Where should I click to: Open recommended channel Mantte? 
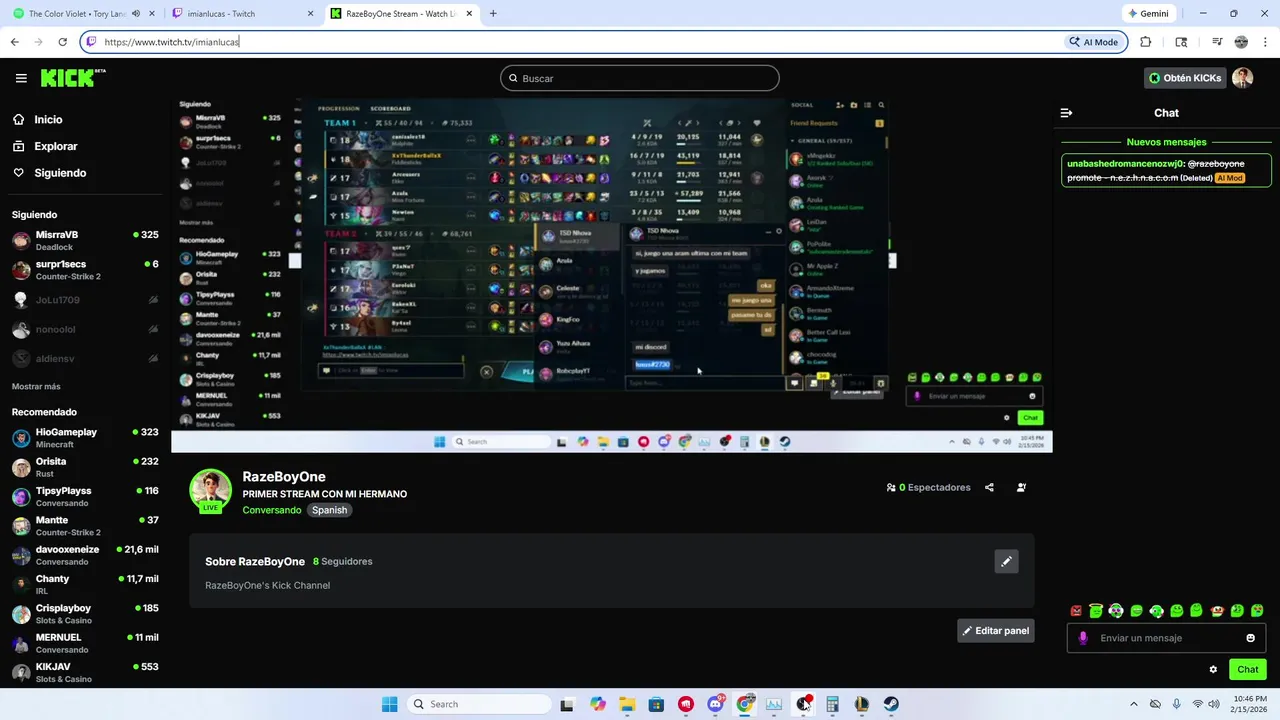click(85, 526)
